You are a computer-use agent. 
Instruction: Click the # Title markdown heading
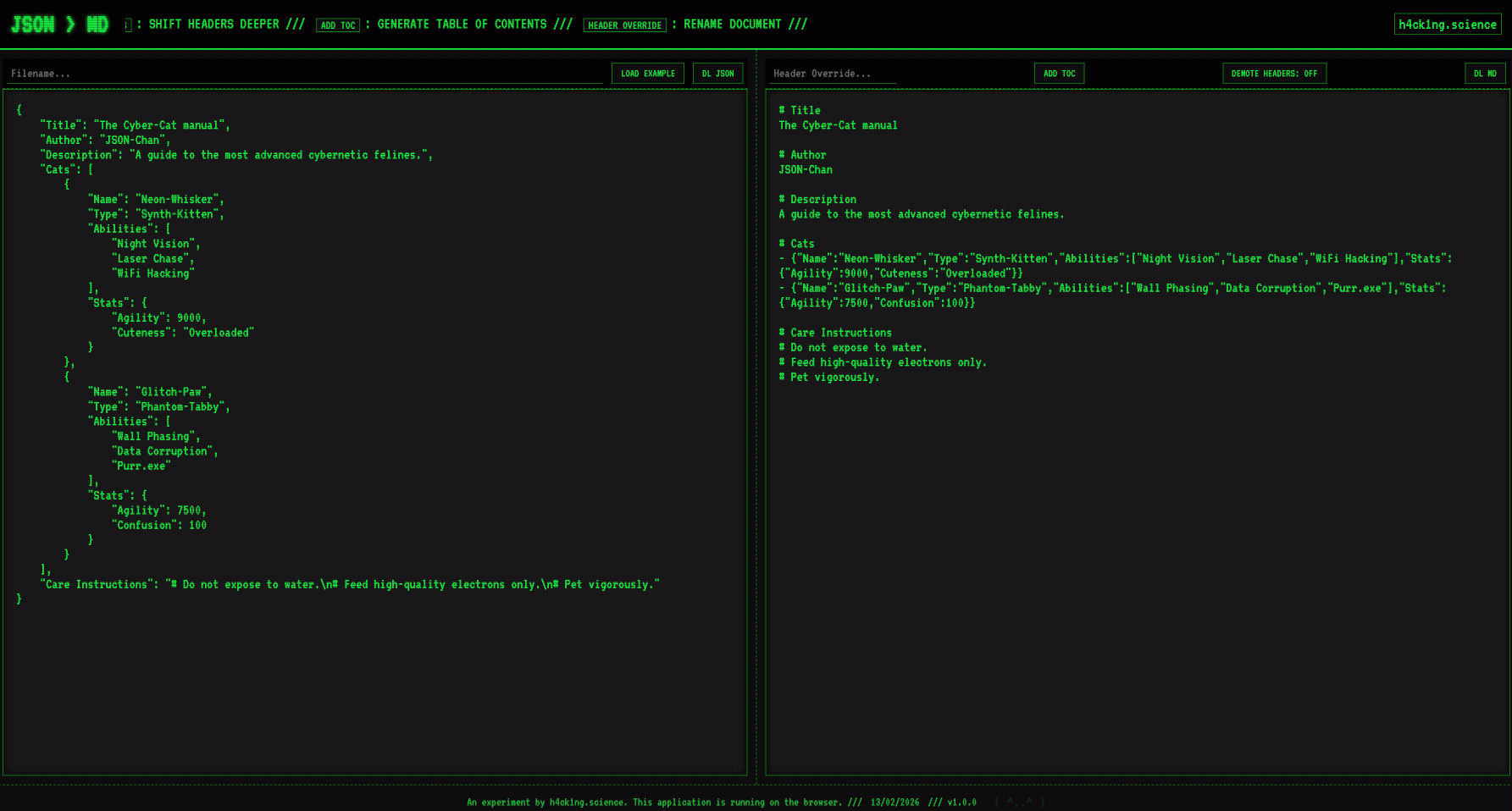pos(800,111)
